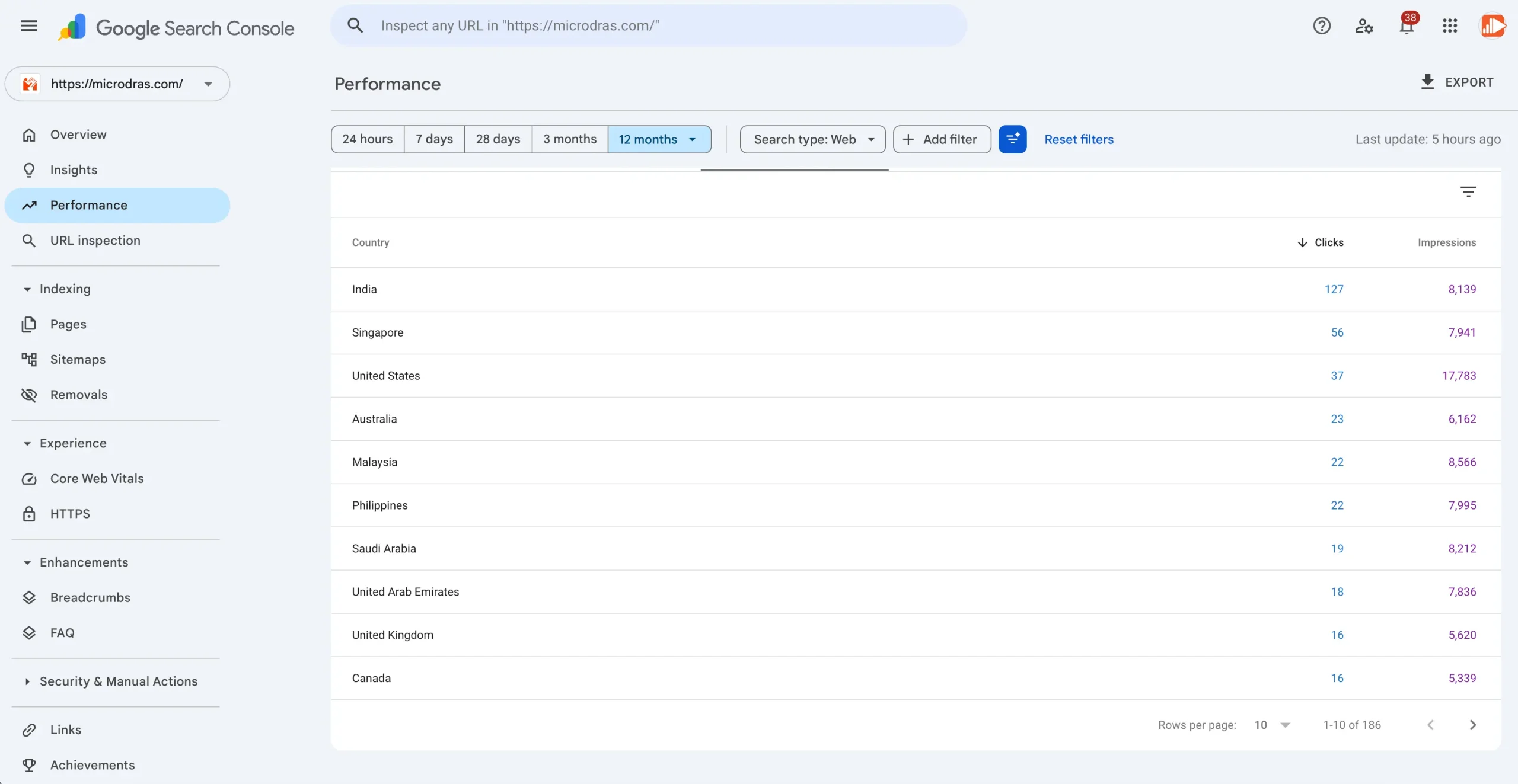Click the Overview home icon
This screenshot has height=784, width=1518.
tap(29, 135)
